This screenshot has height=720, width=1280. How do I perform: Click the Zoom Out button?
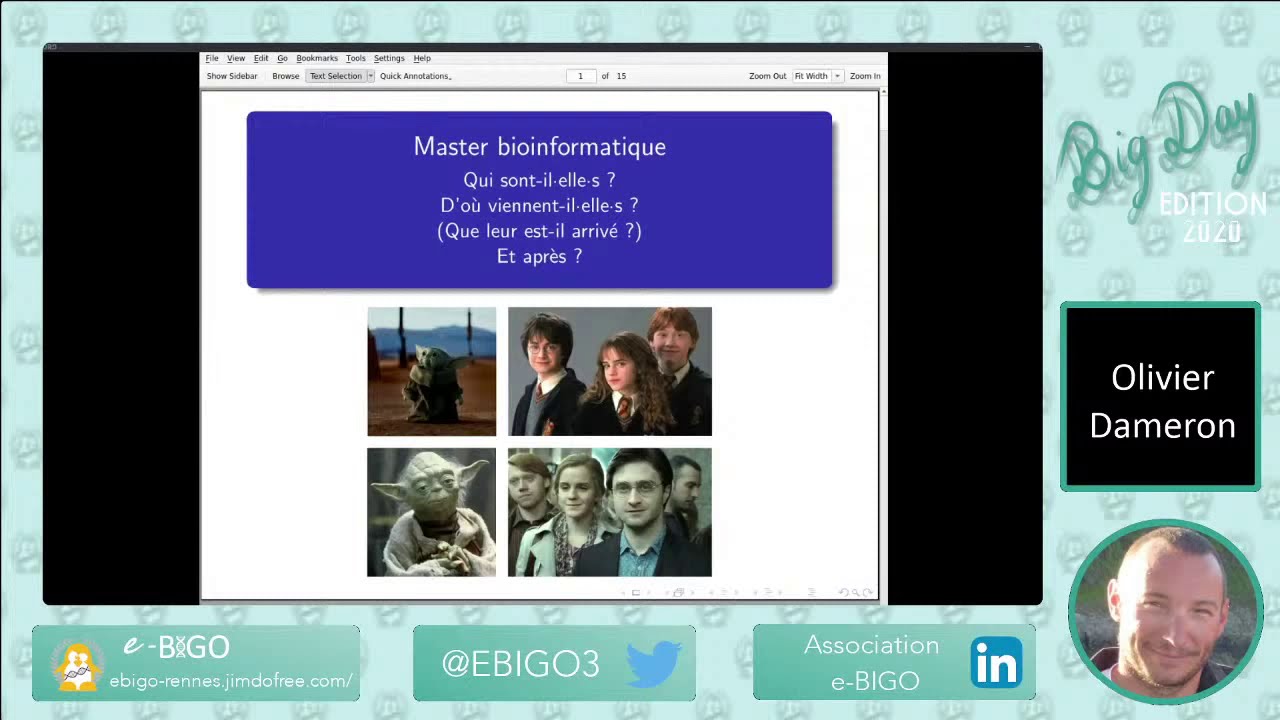768,76
